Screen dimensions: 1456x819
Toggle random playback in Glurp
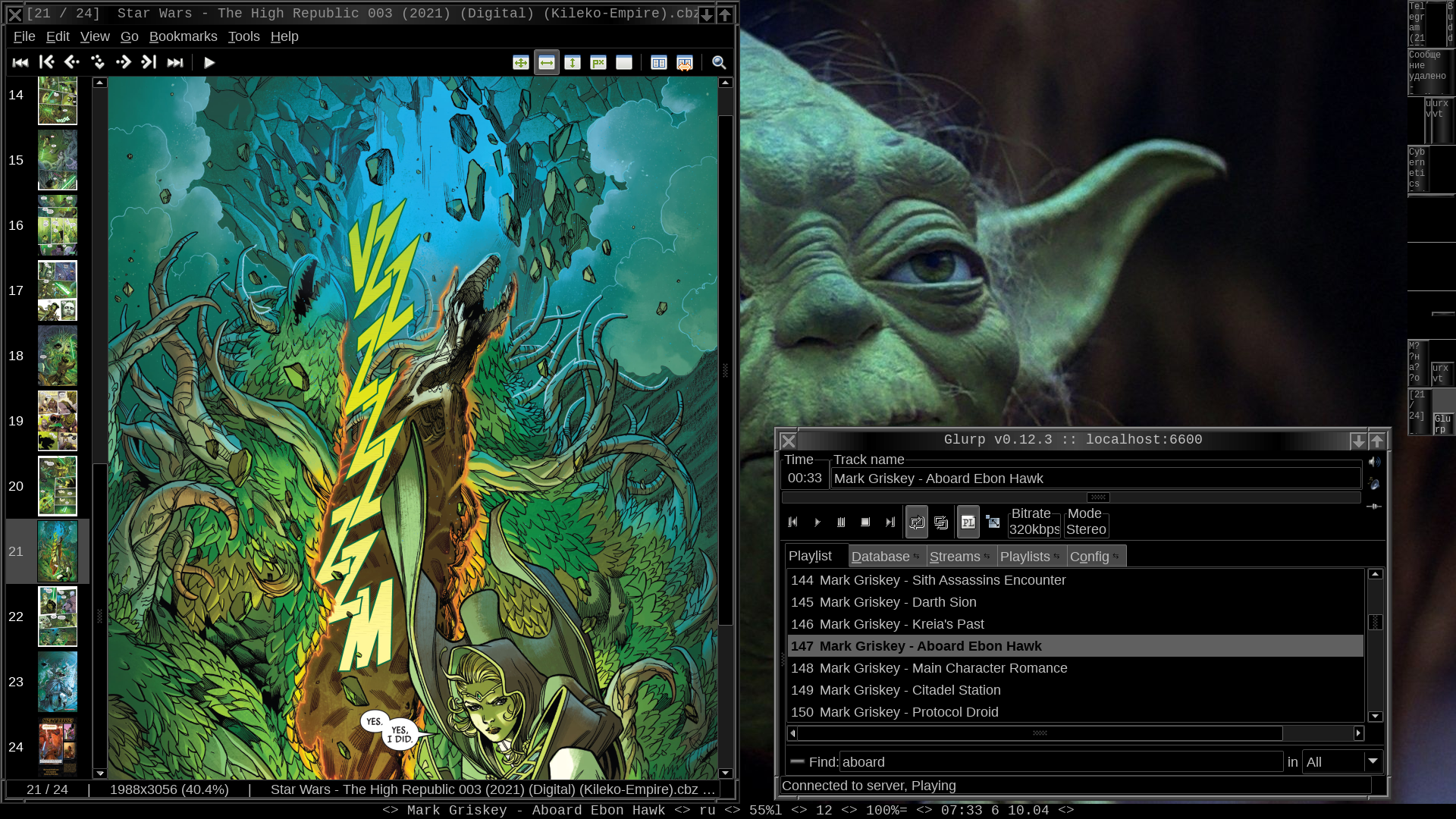(x=941, y=522)
